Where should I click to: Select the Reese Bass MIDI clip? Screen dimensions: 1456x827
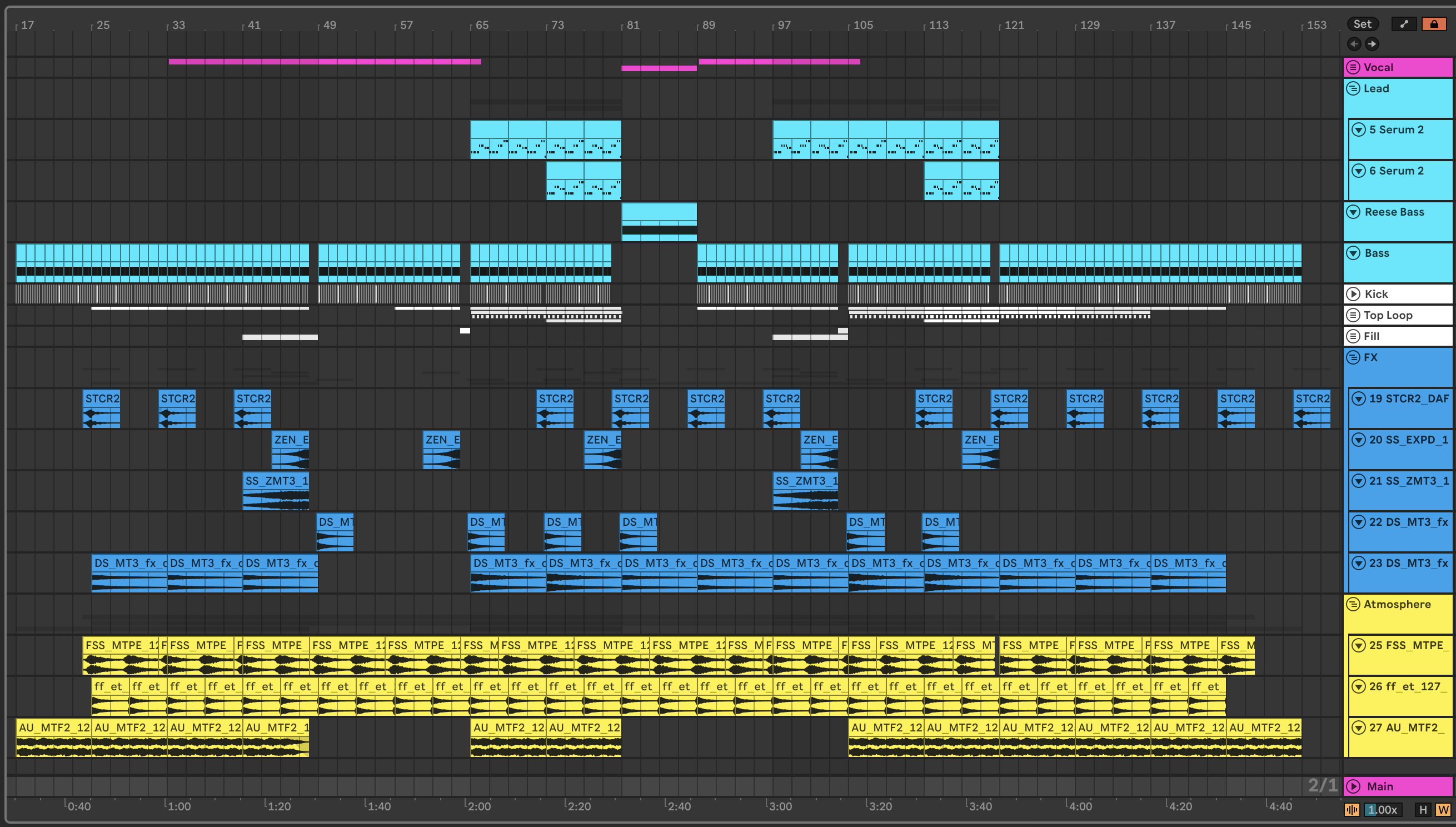point(659,222)
